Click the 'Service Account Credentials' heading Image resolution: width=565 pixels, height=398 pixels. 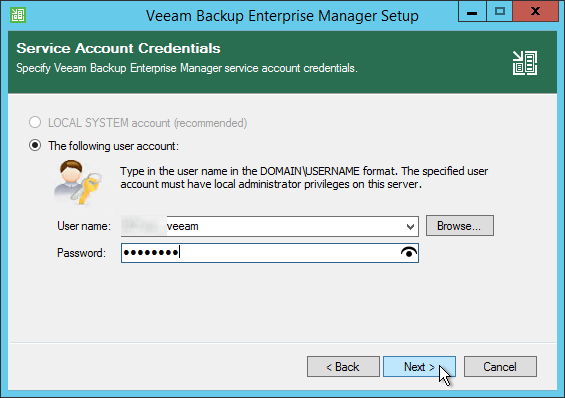pyautogui.click(x=118, y=48)
